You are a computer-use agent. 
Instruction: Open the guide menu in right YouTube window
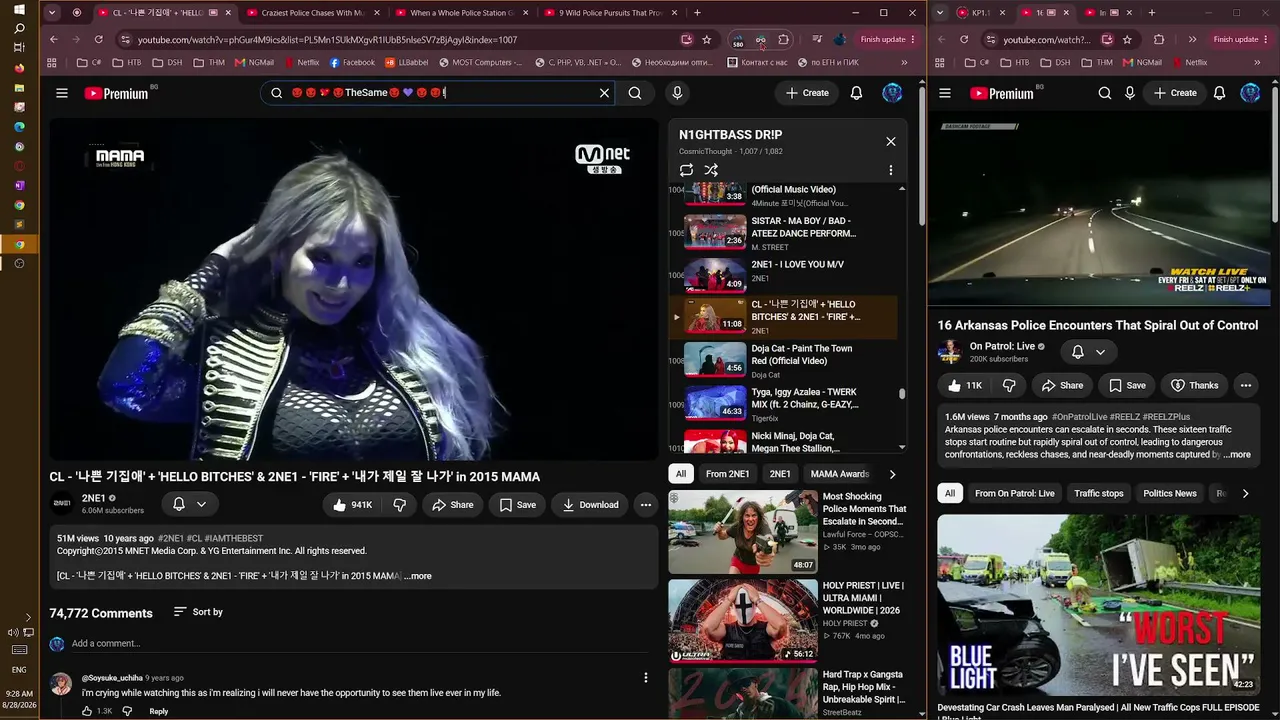(945, 93)
